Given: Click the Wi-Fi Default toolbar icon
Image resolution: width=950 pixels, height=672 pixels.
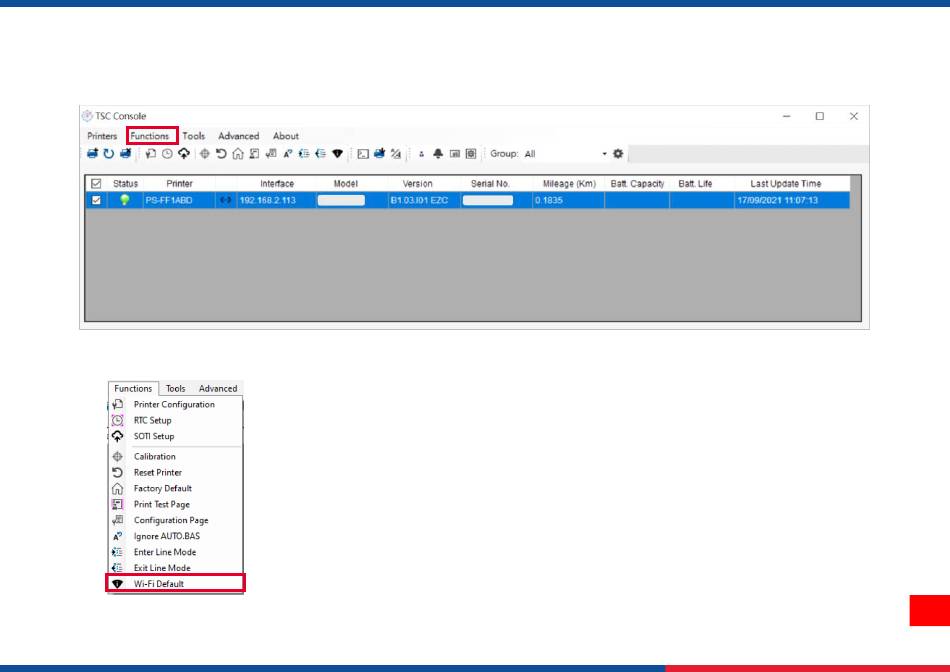Looking at the screenshot, I should point(337,154).
